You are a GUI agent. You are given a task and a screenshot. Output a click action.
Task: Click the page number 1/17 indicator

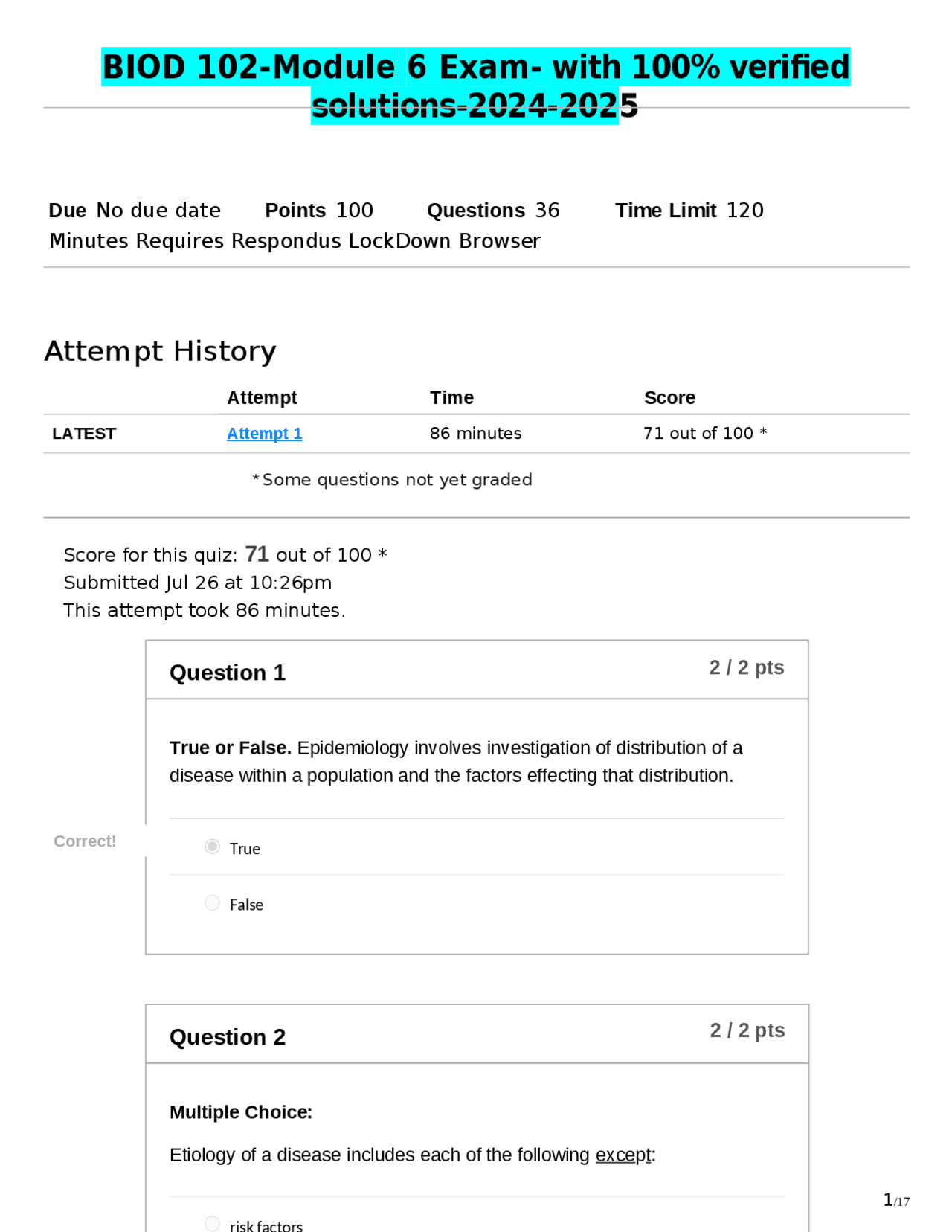(896, 1200)
